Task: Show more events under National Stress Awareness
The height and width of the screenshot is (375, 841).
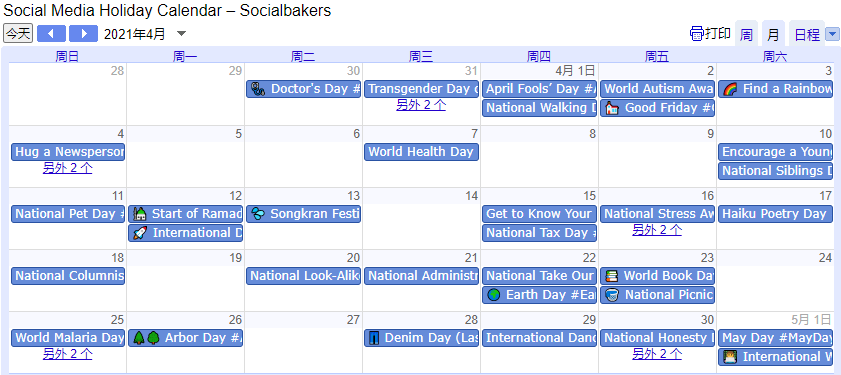Action: coord(657,230)
